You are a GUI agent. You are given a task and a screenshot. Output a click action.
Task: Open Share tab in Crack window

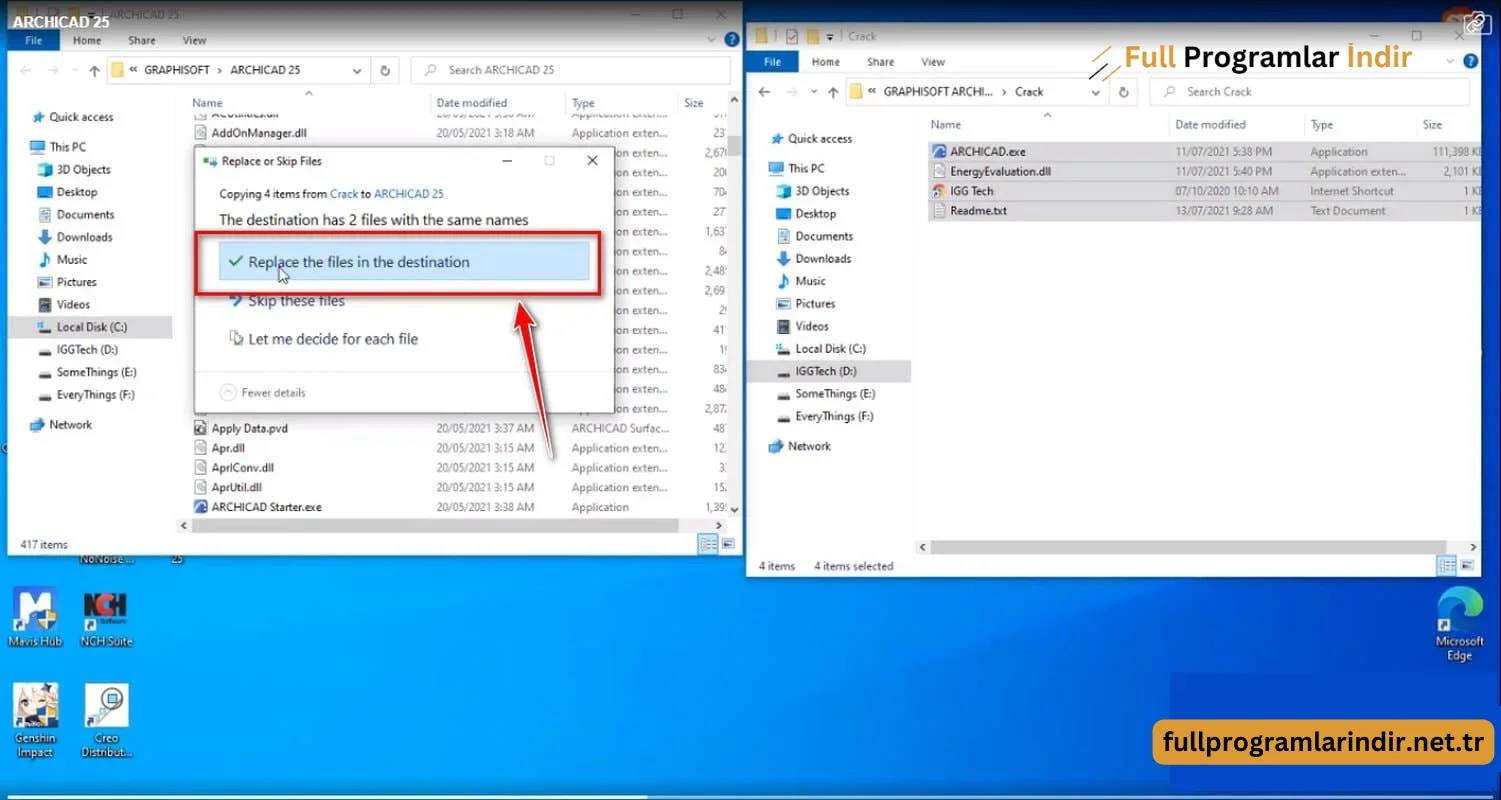point(881,62)
